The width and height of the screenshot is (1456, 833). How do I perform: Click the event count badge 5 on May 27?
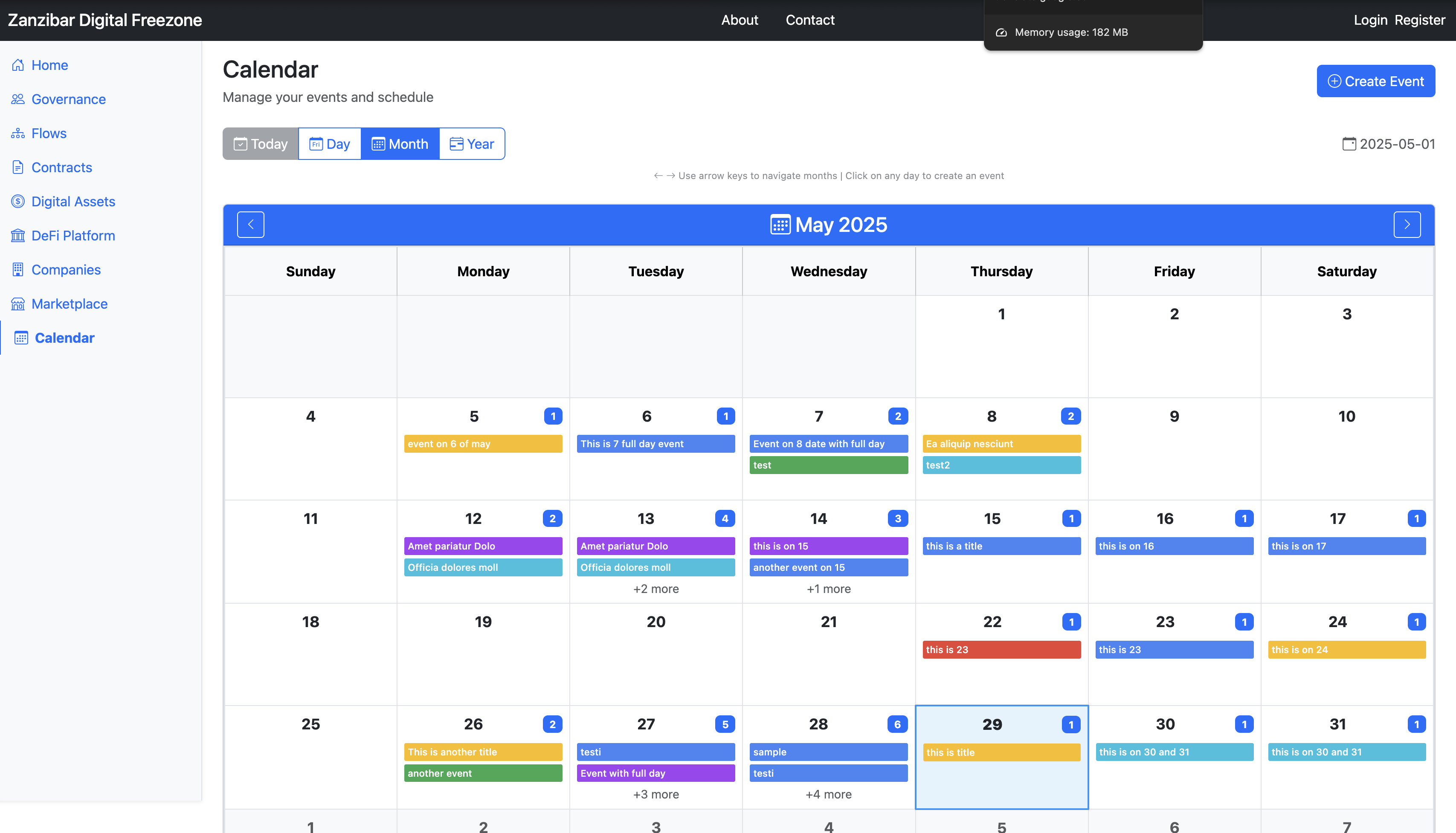[725, 724]
